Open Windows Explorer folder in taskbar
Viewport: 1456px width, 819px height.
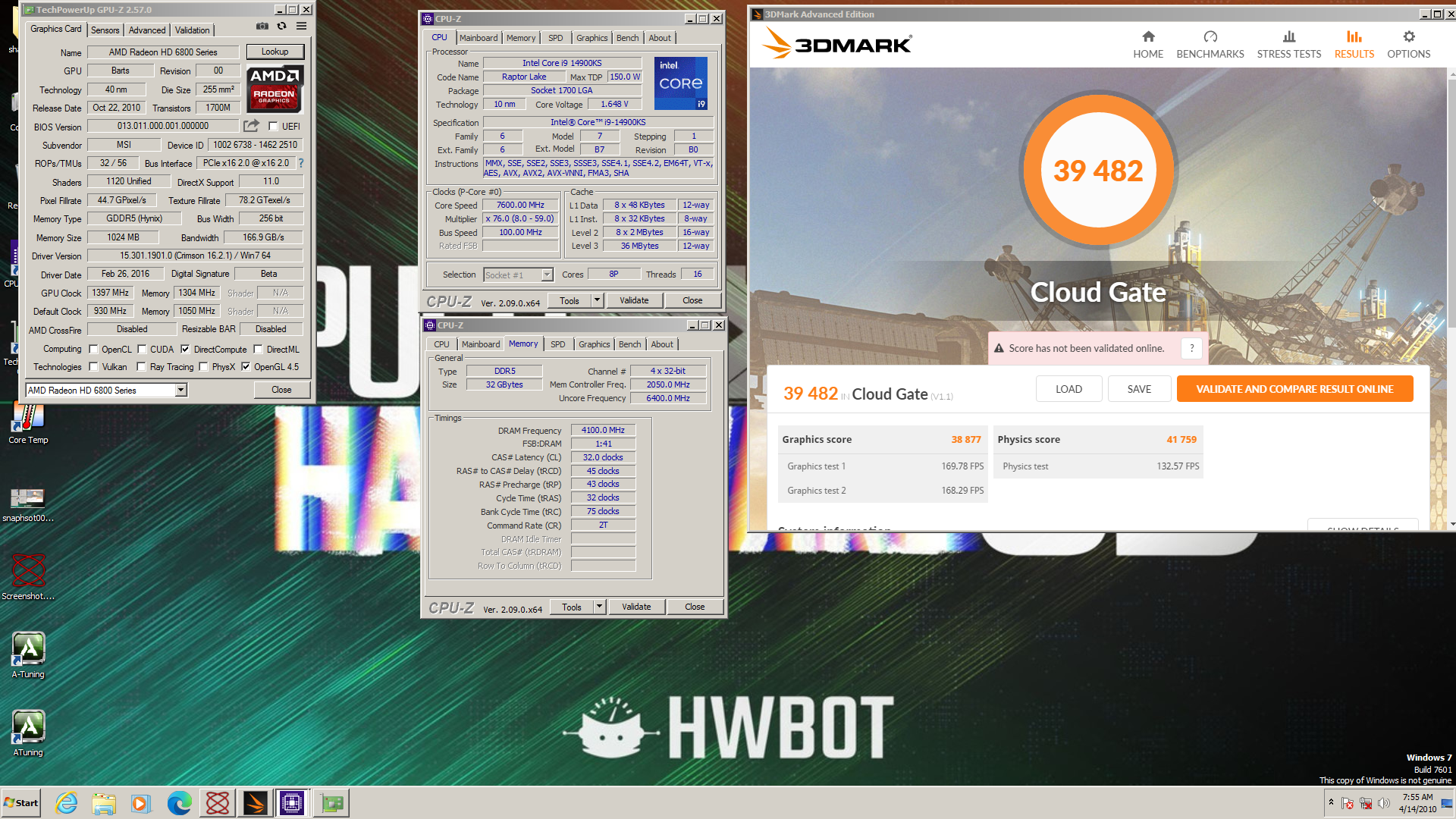104,803
